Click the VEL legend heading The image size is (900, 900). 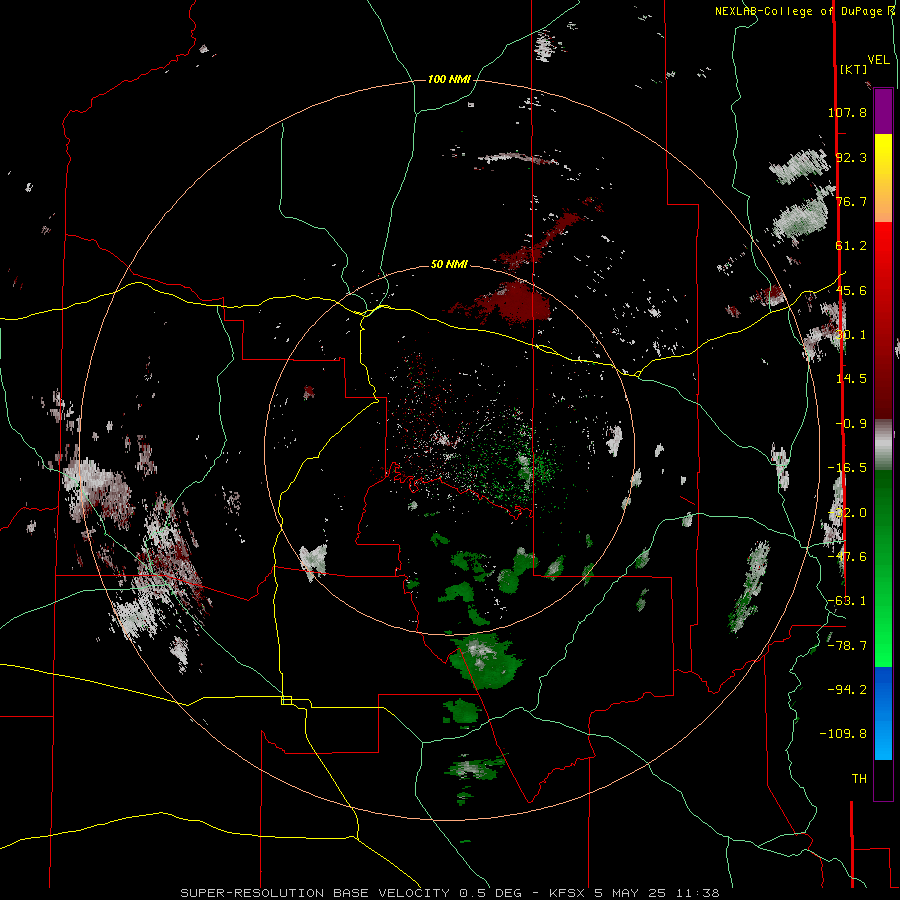pos(879,60)
